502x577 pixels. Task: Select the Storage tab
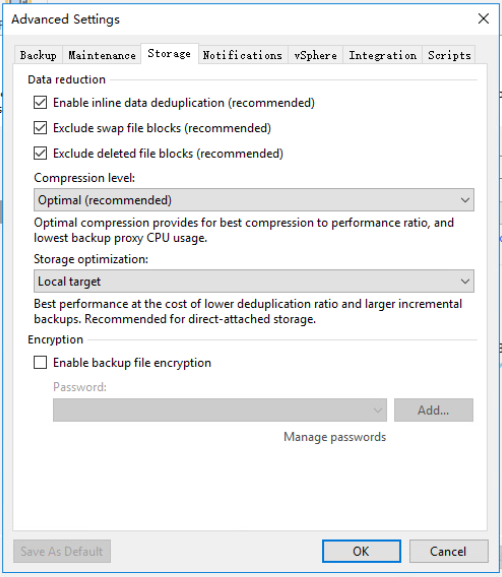pos(169,54)
